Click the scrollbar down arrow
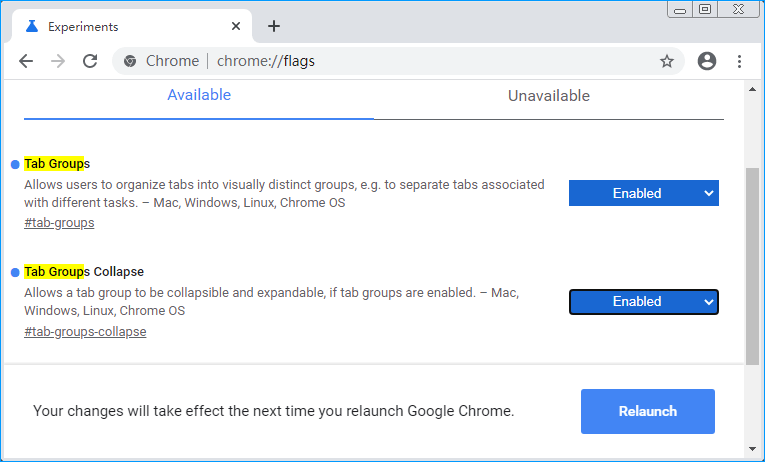 coord(752,449)
